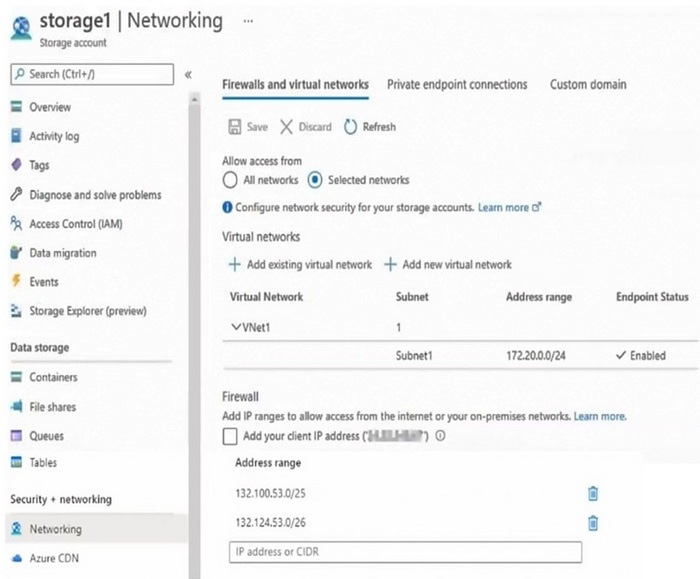Click the Enabled endpoint status
This screenshot has height=579, width=700.
(x=641, y=356)
